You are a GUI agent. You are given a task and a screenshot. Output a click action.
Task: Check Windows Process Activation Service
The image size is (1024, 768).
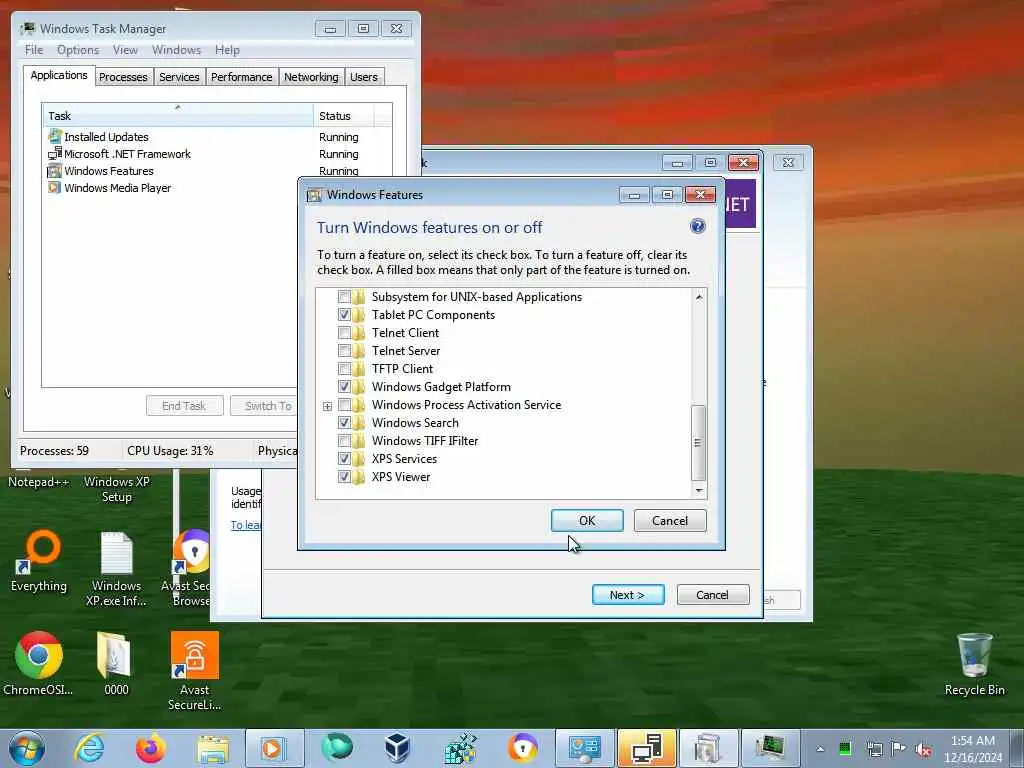click(344, 405)
